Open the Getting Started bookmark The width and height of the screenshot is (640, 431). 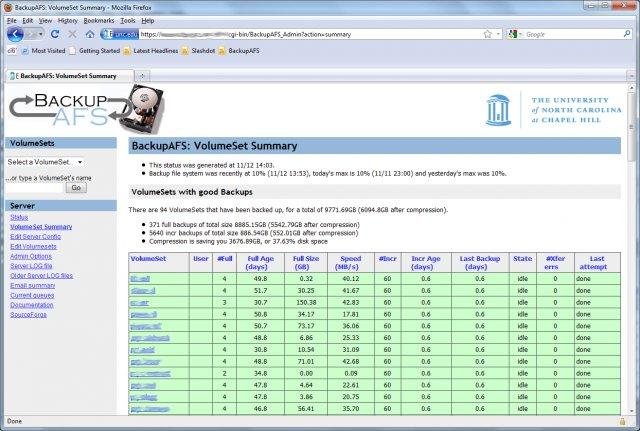94,51
